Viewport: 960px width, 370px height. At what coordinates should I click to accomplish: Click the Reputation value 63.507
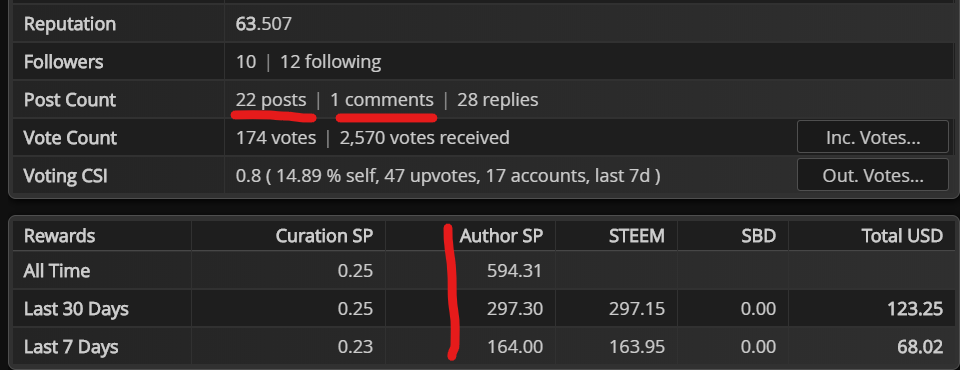[x=264, y=25]
